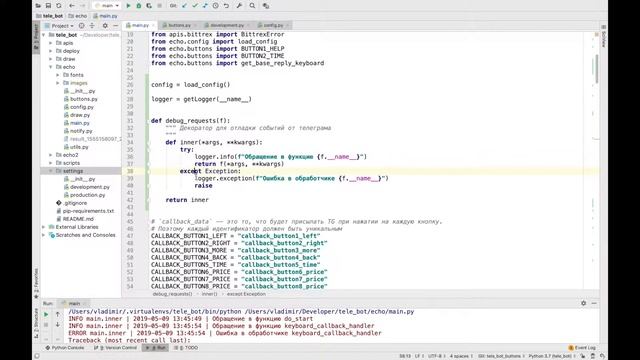The image size is (640, 360).
Task: Search everywhere with the magnifier icon
Action: click(x=252, y=6)
